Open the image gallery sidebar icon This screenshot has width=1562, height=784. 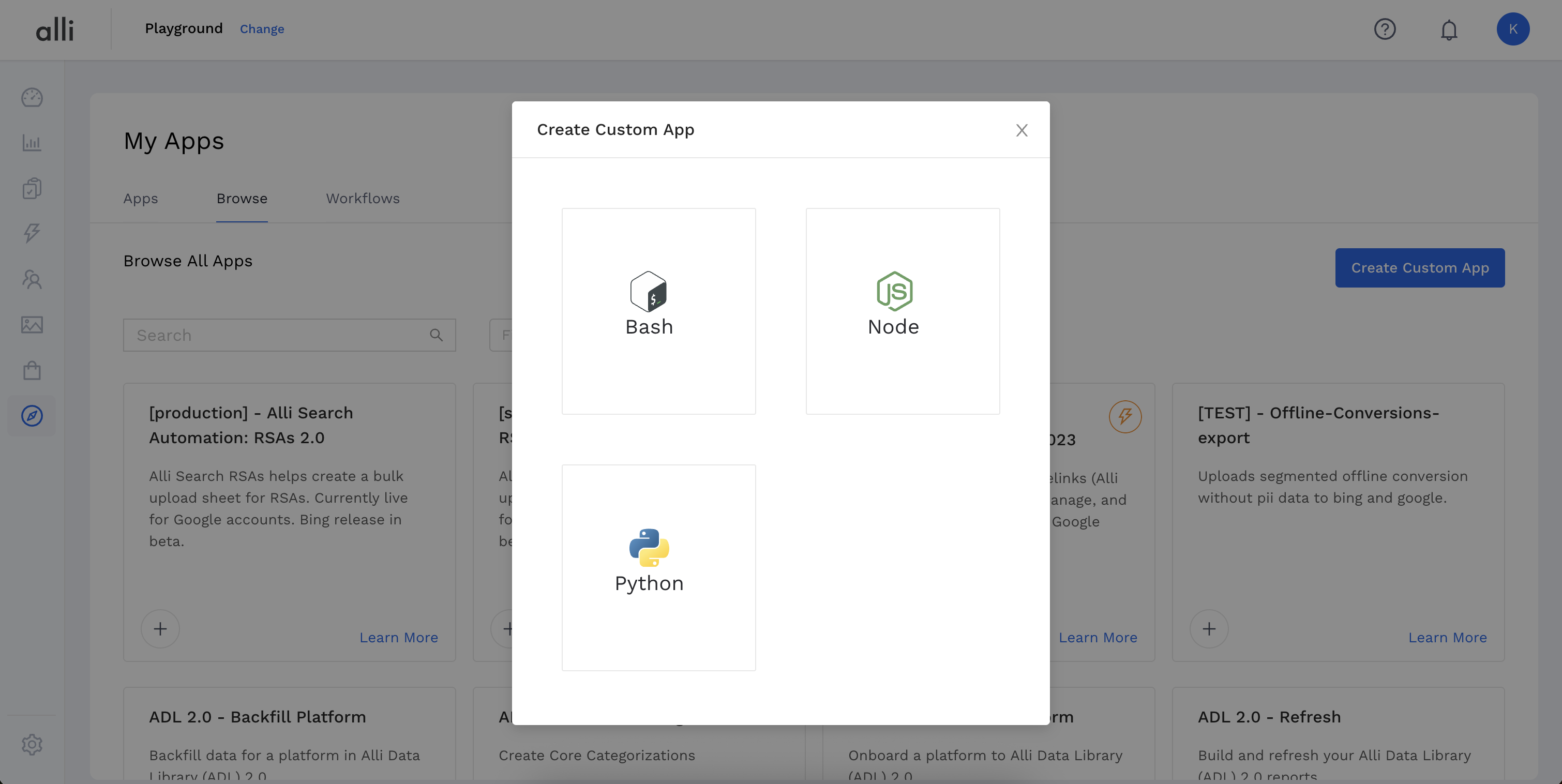pos(32,324)
